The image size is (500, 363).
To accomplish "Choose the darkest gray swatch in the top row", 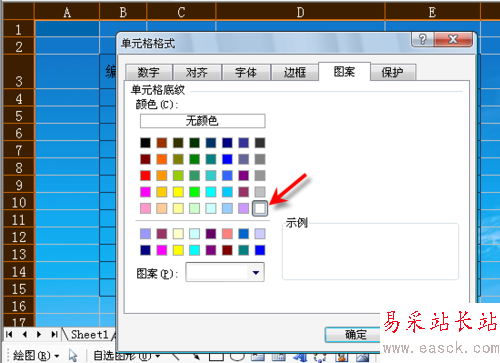I will (x=260, y=143).
